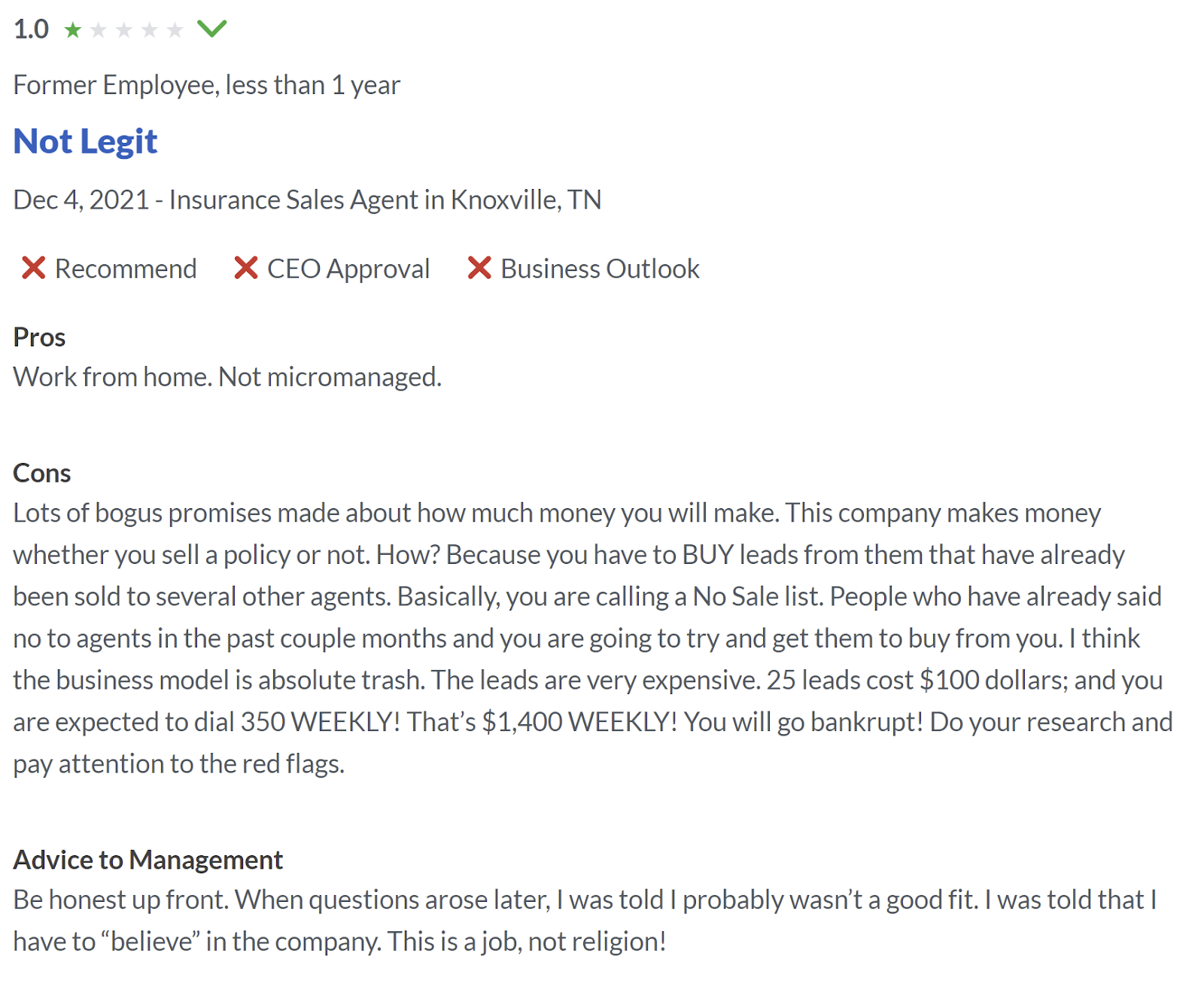Click the fifth gray star

tap(175, 29)
